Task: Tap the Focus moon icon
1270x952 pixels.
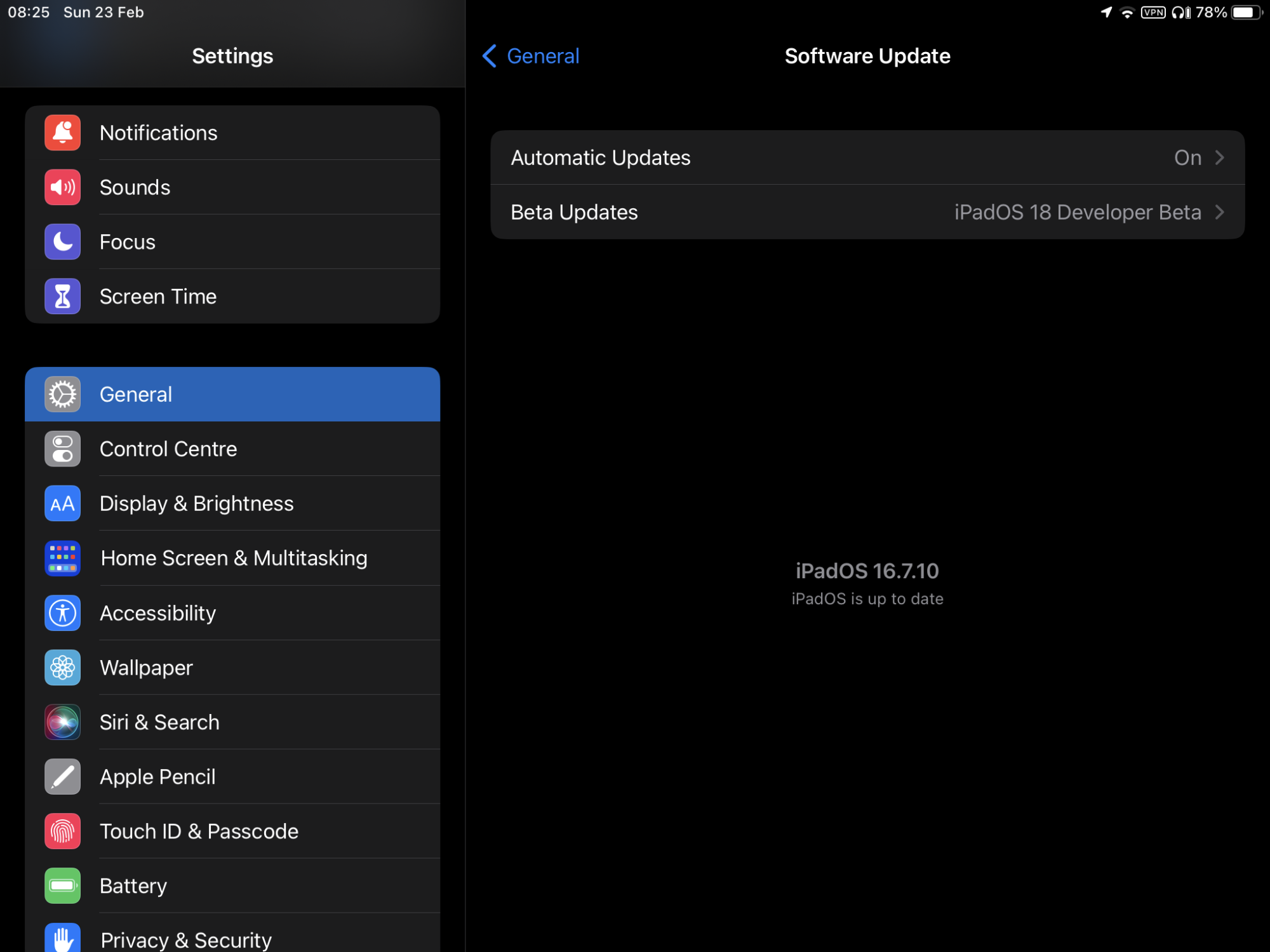Action: [62, 242]
